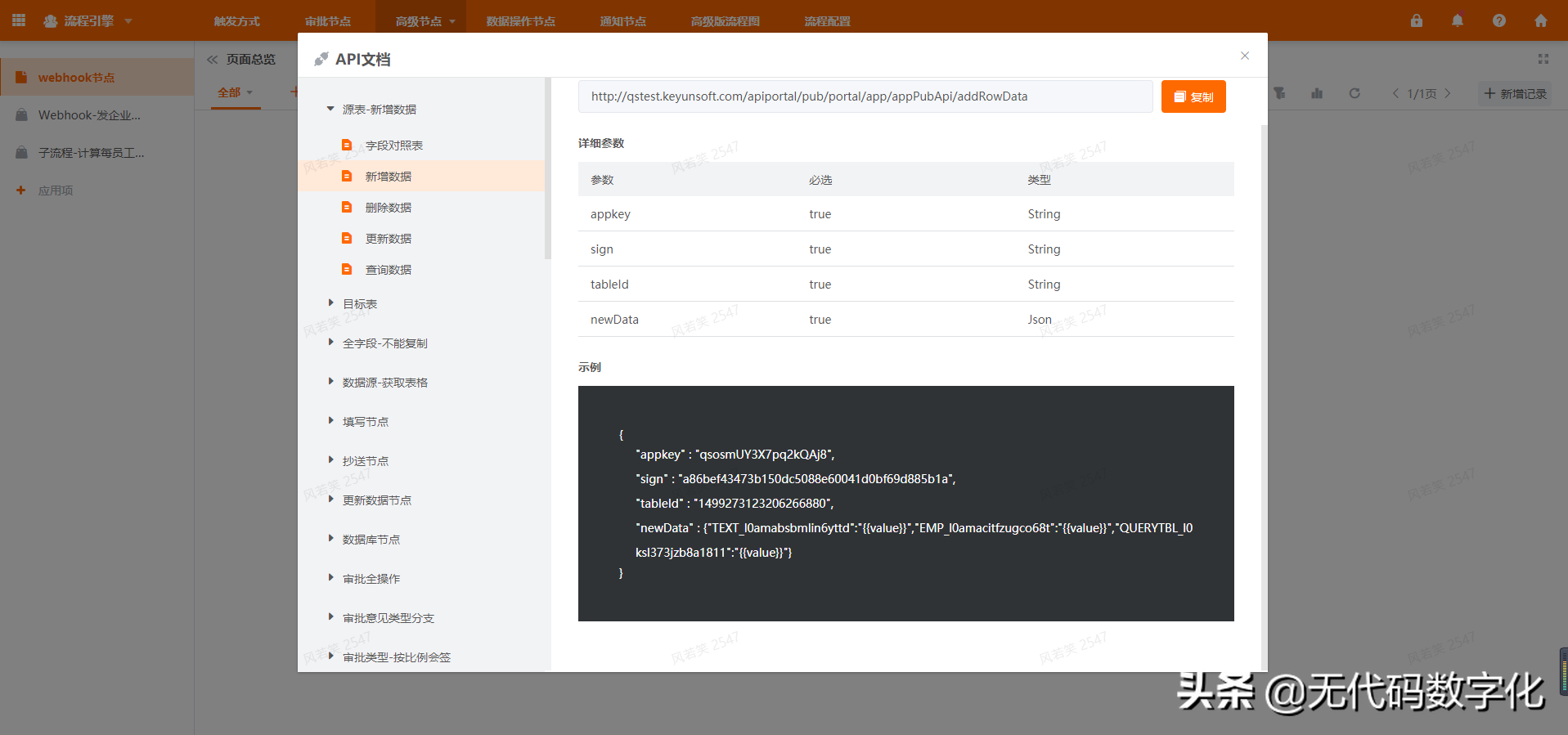Click the lock icon in top bar
The width and height of the screenshot is (1568, 735).
[1417, 20]
